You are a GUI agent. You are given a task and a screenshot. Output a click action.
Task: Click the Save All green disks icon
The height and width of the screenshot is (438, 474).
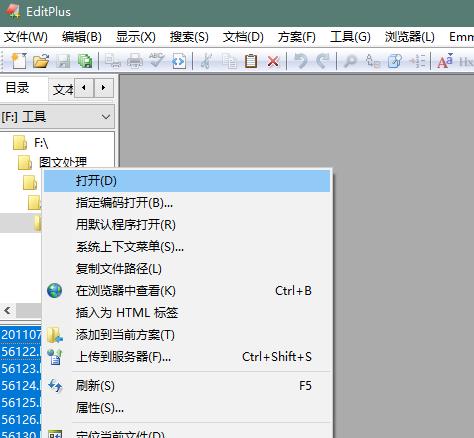[x=85, y=61]
